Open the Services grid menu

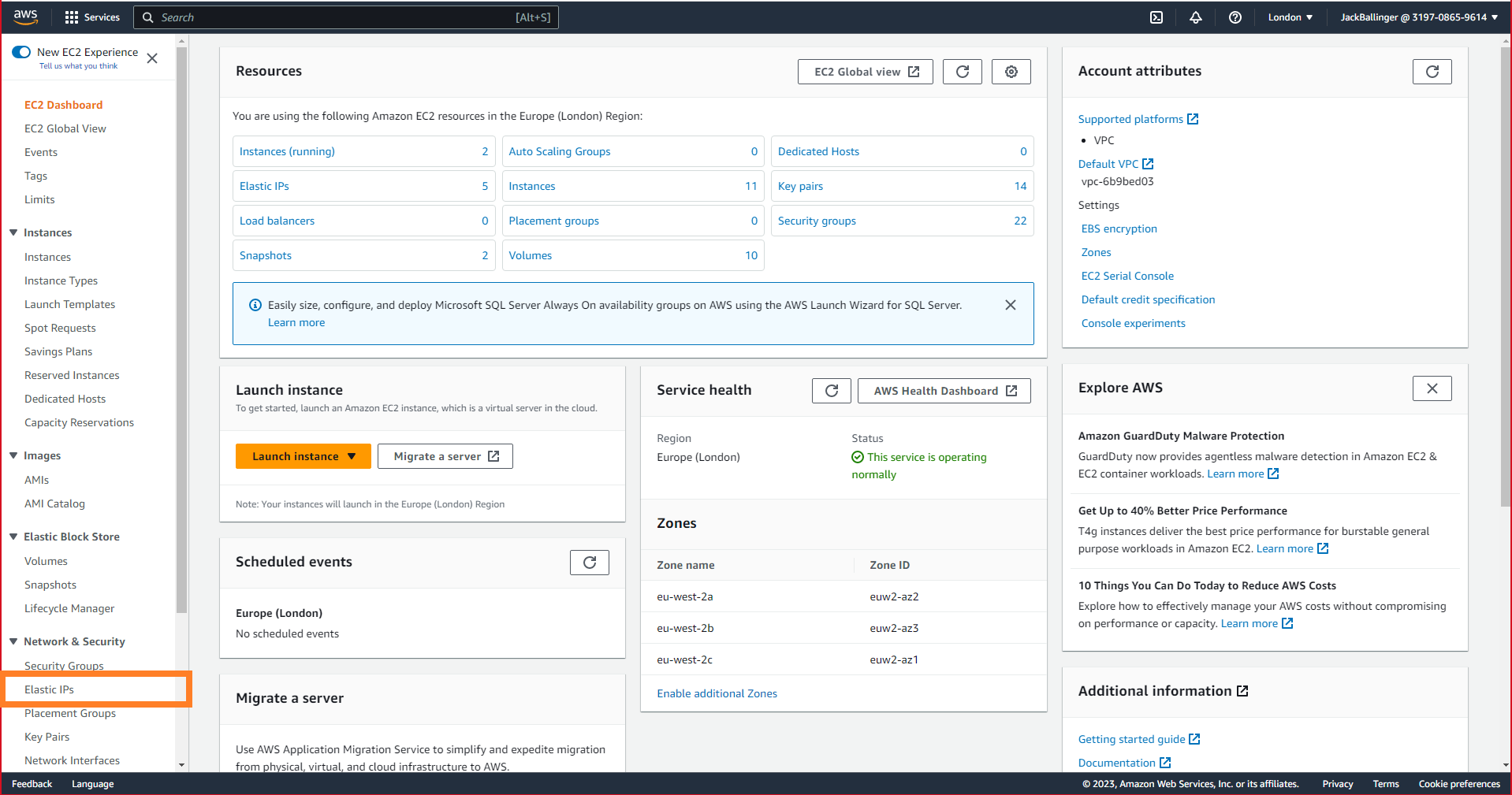point(92,17)
